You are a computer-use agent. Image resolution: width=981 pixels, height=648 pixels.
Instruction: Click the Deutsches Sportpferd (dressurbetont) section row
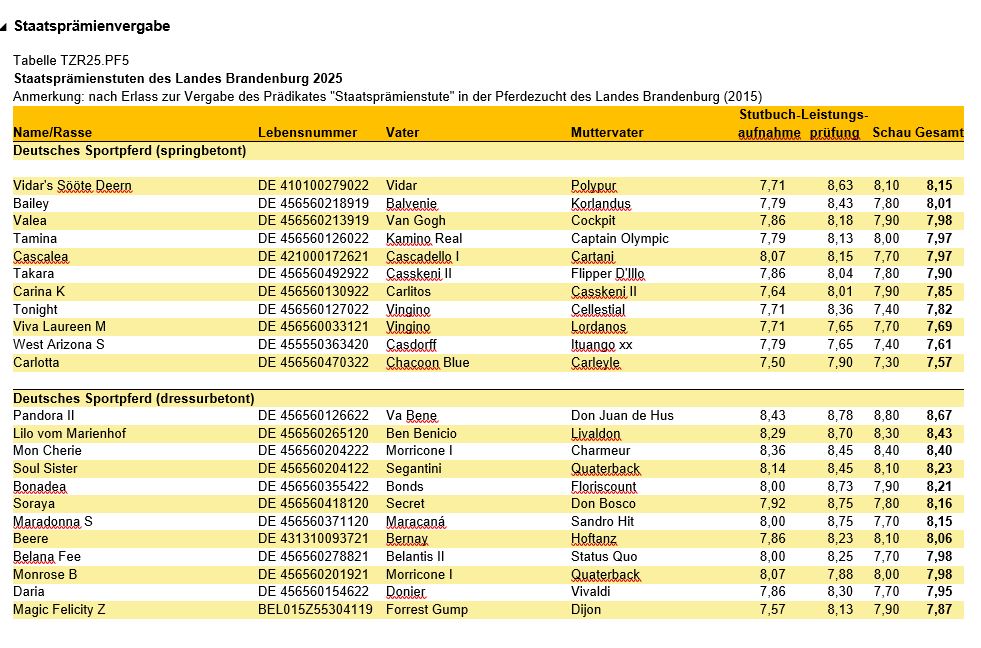click(488, 398)
